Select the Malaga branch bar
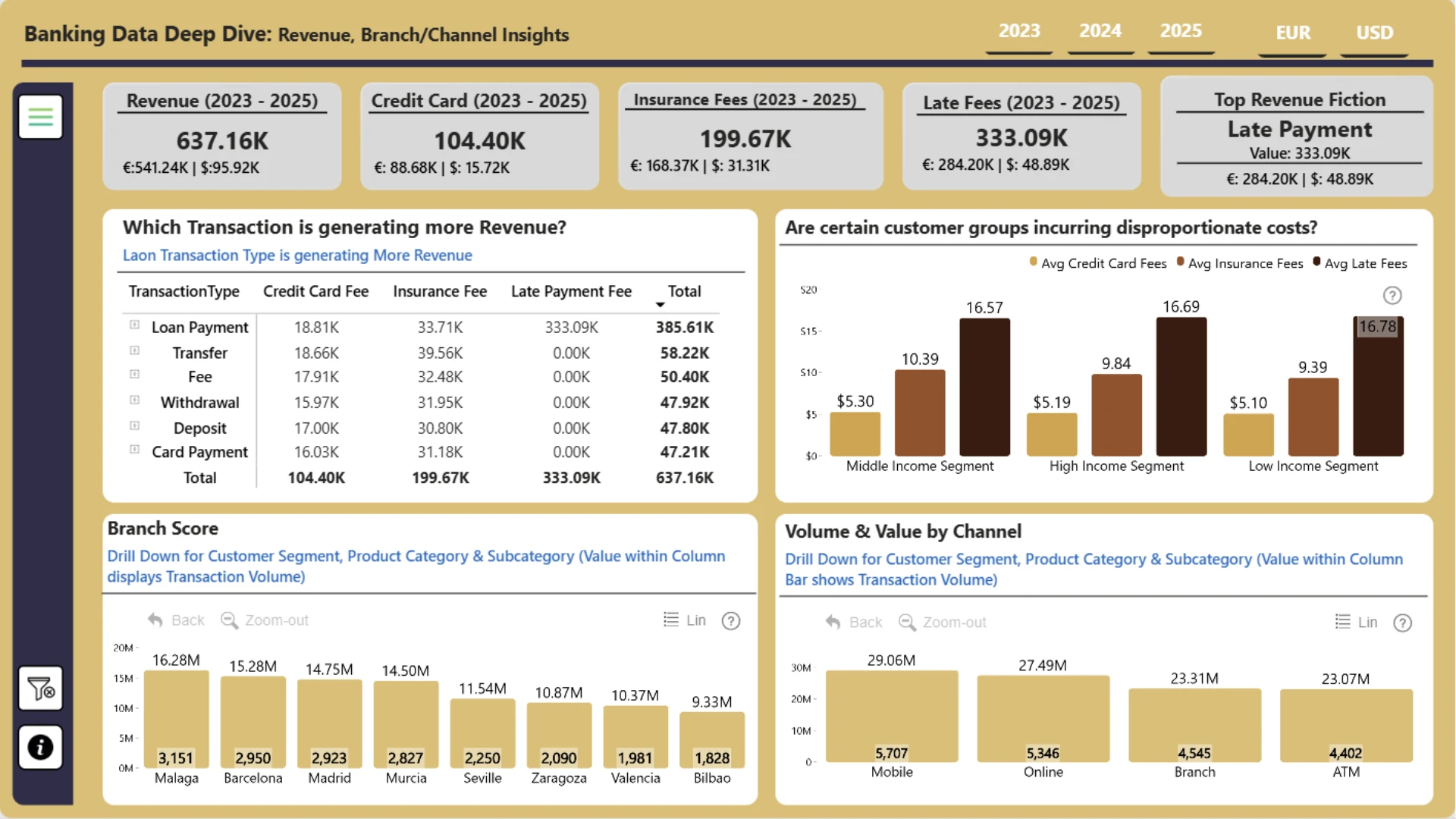1456x819 pixels. pos(176,720)
